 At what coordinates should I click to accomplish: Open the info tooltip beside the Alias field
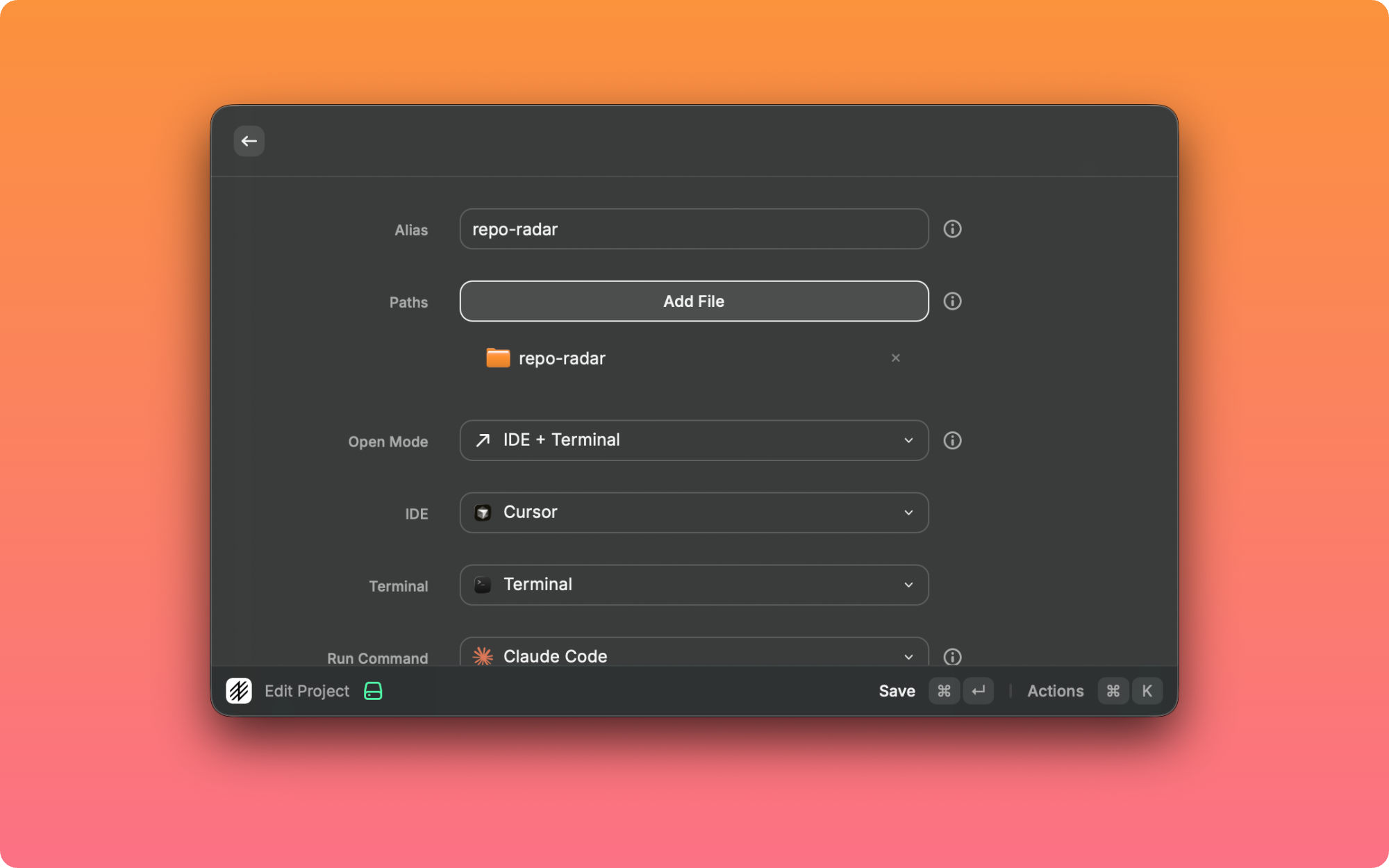click(953, 229)
